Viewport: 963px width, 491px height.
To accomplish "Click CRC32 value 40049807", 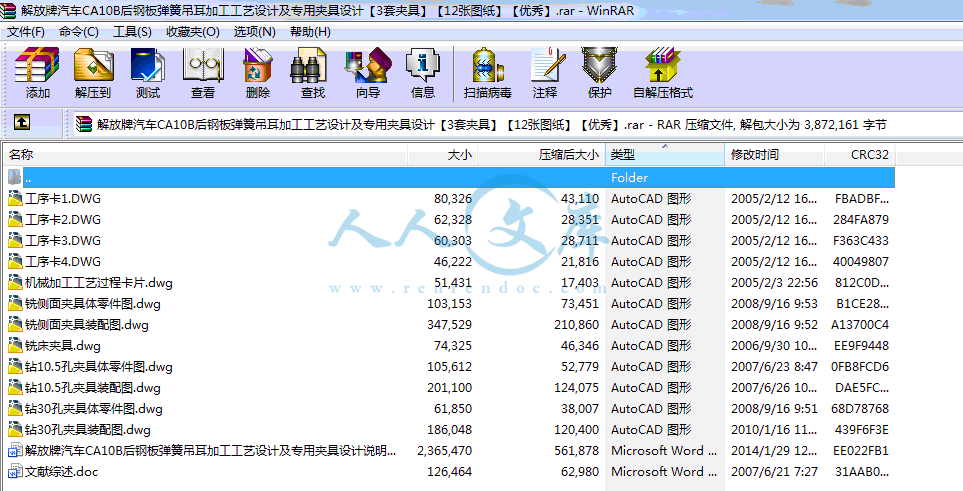I will coord(860,261).
